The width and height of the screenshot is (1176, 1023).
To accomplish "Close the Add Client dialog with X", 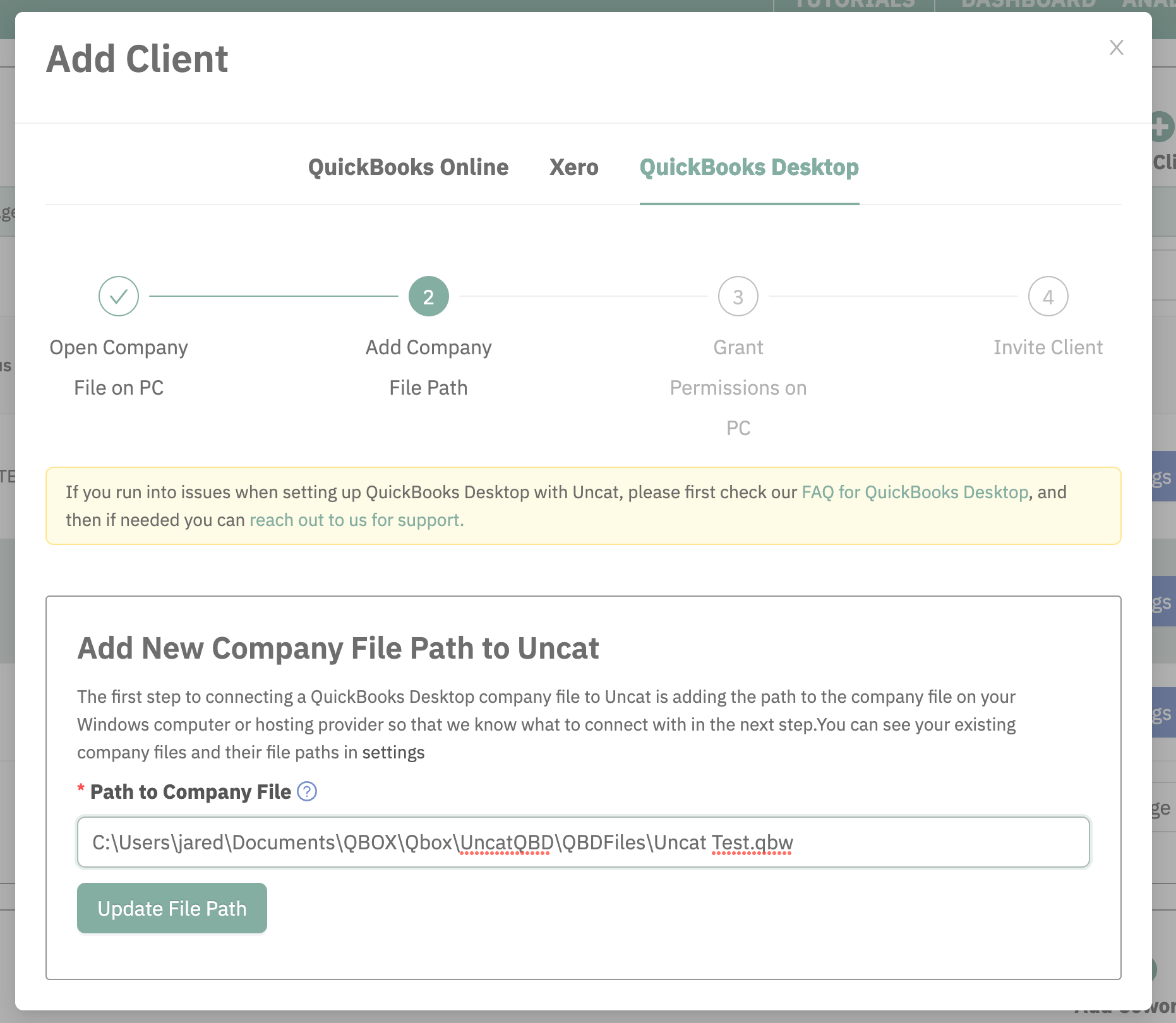I will 1116,47.
